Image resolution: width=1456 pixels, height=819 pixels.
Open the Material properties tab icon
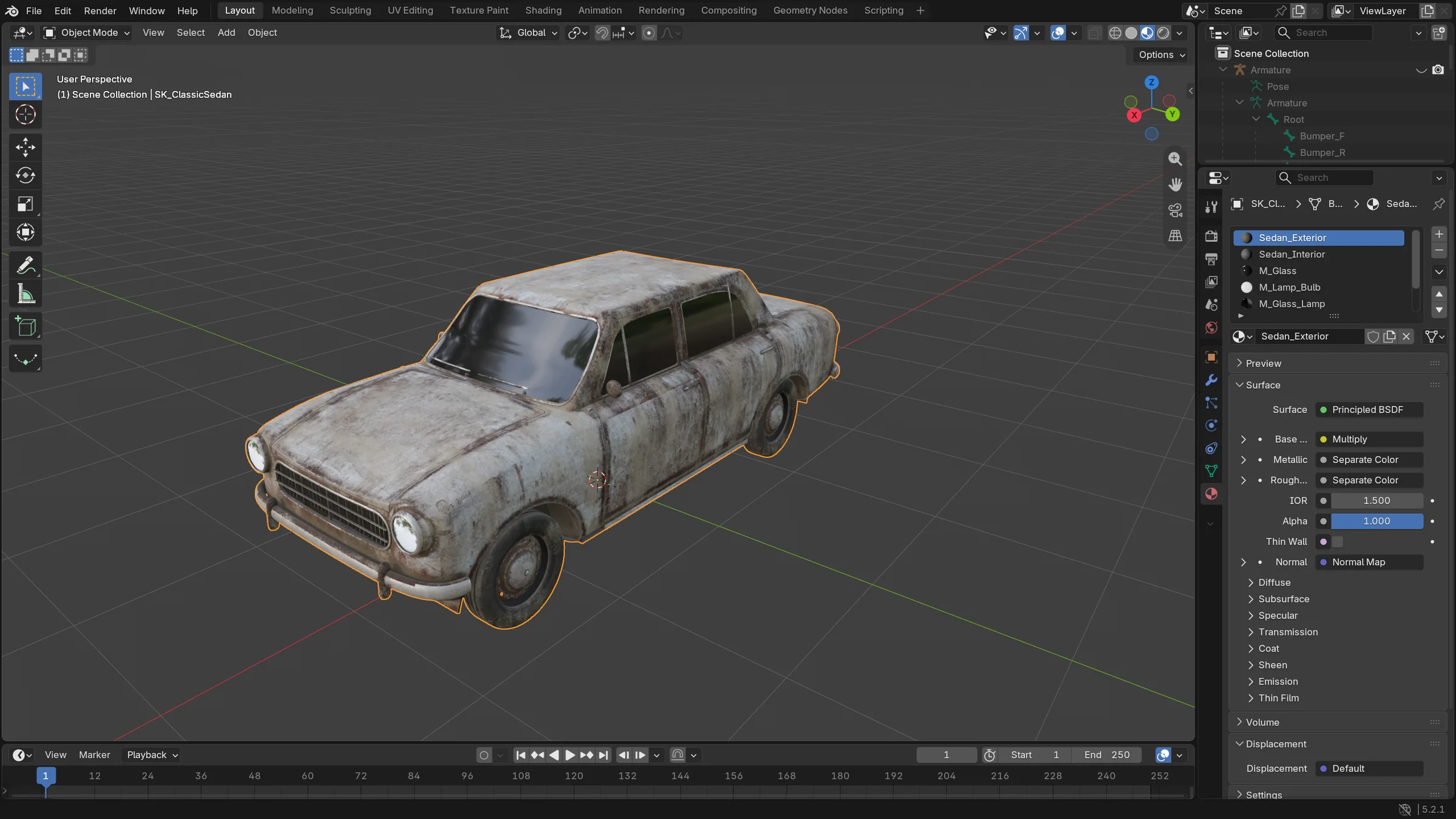coord(1211,494)
